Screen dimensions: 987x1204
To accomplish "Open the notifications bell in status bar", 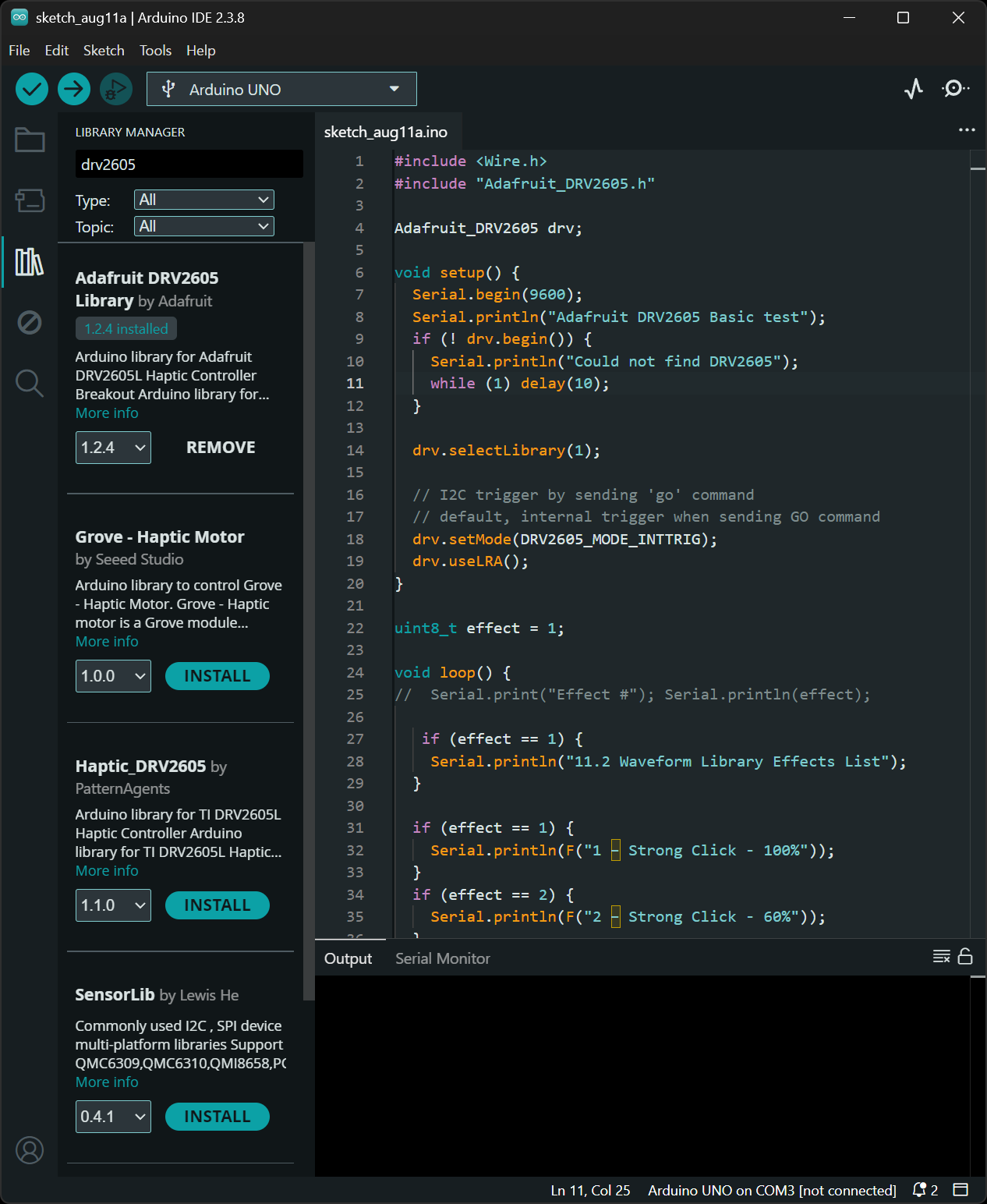I will 925,1190.
